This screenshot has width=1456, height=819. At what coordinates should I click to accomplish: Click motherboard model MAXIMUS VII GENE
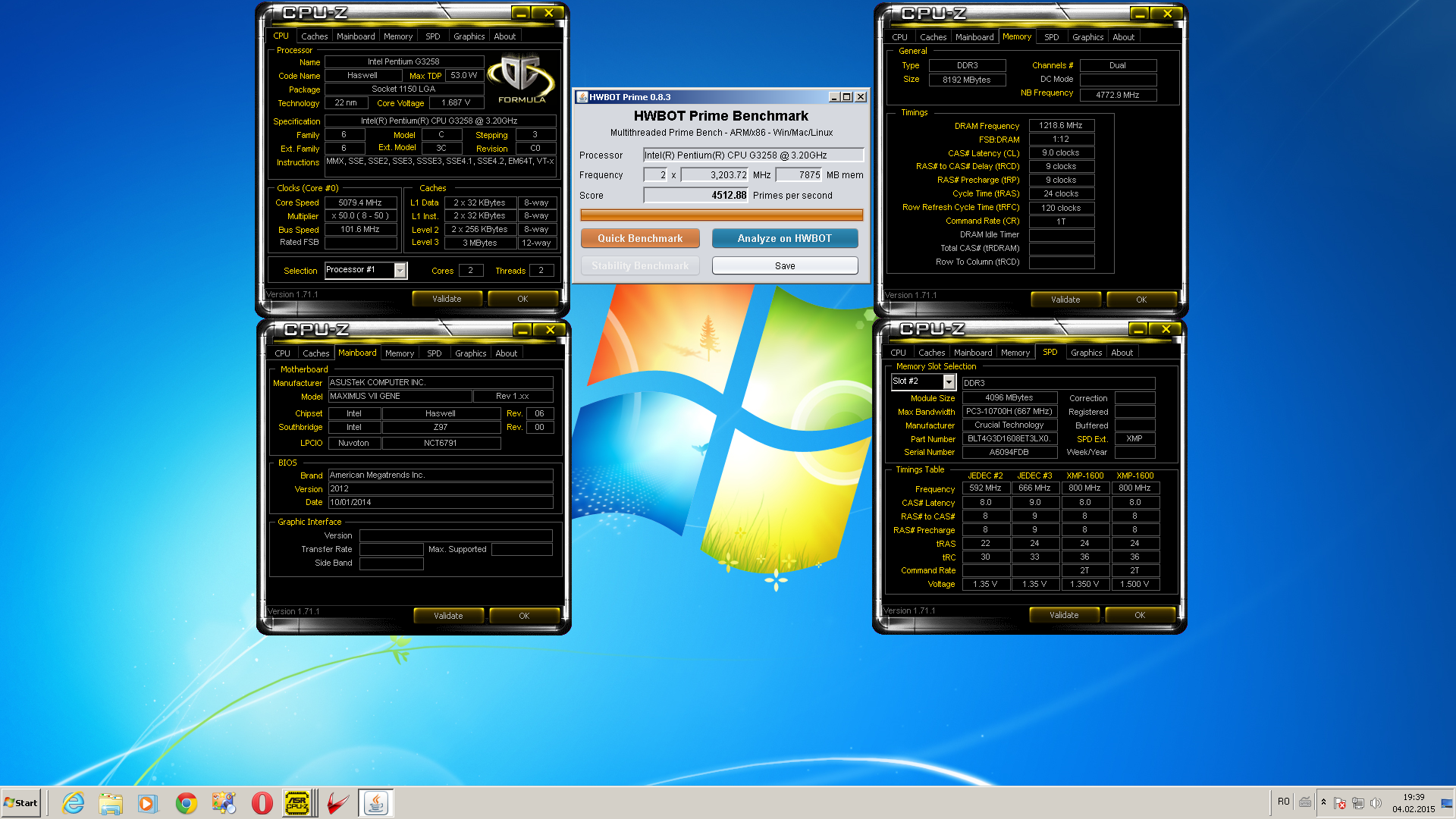tap(400, 396)
